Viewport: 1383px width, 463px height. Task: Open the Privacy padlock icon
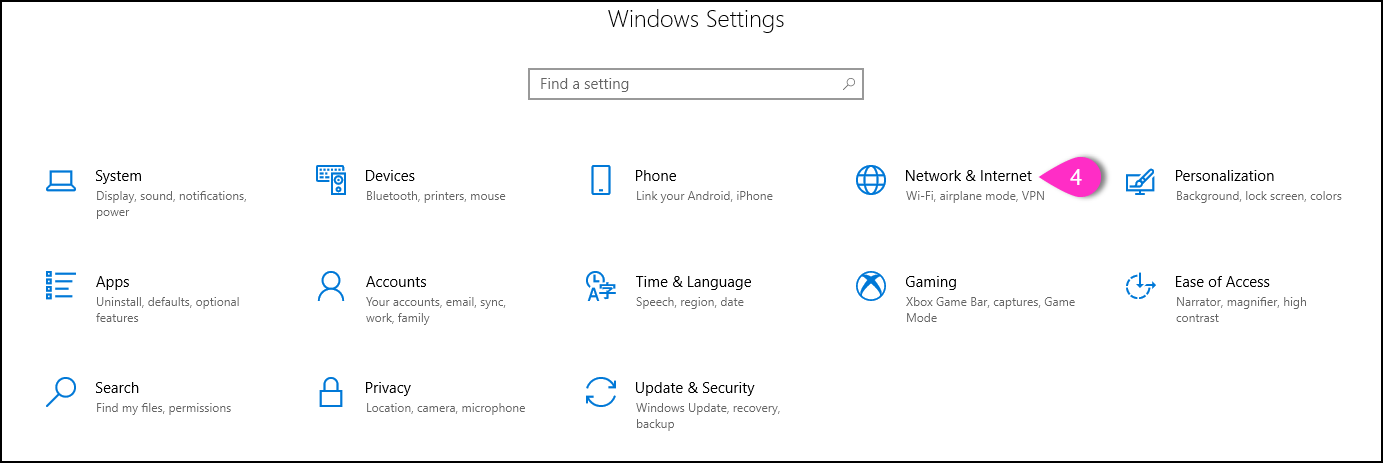331,392
